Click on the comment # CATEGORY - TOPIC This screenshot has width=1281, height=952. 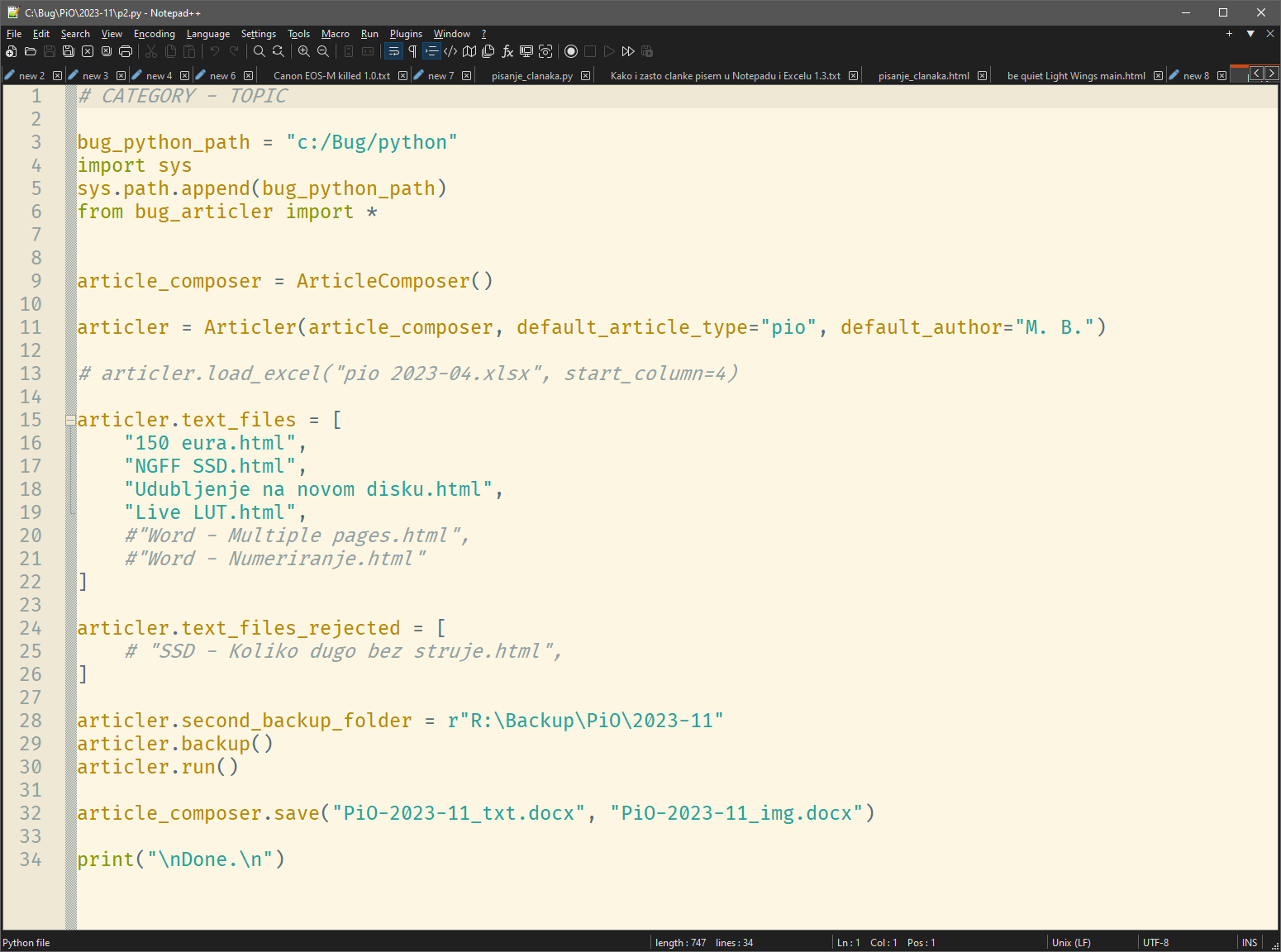tap(183, 96)
